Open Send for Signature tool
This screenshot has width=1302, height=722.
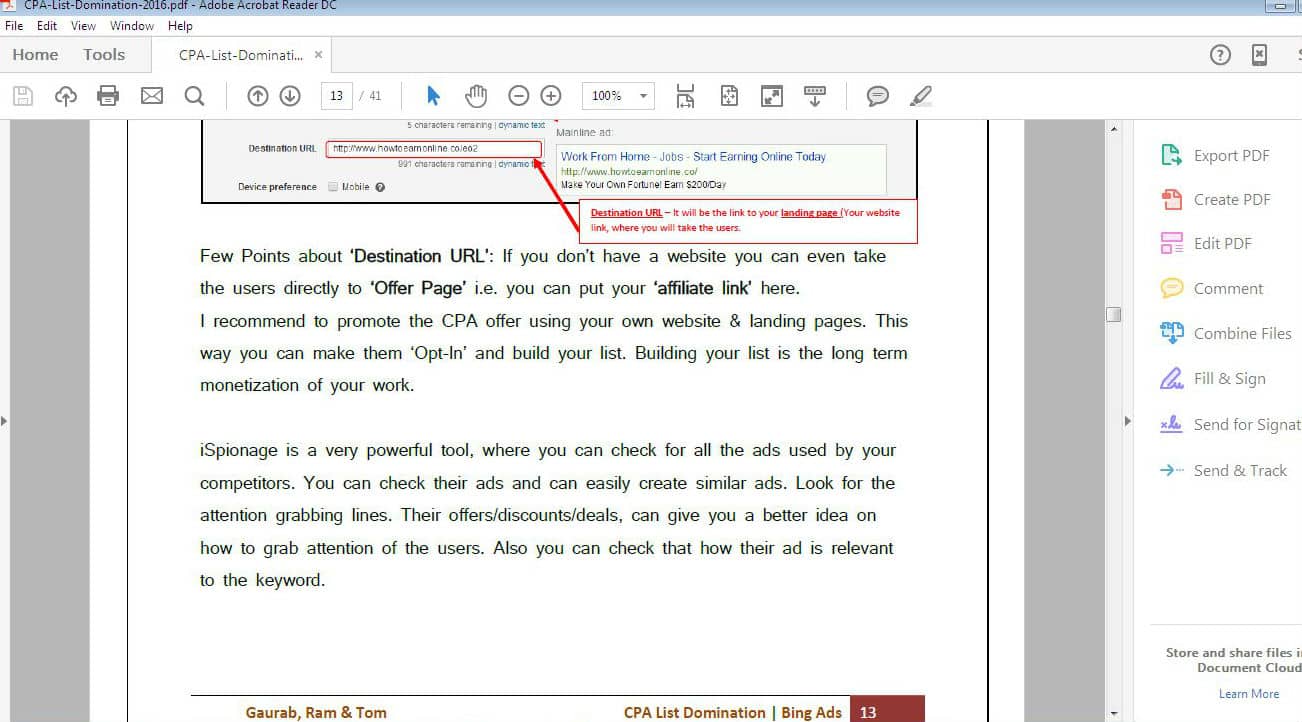pyautogui.click(x=1230, y=425)
